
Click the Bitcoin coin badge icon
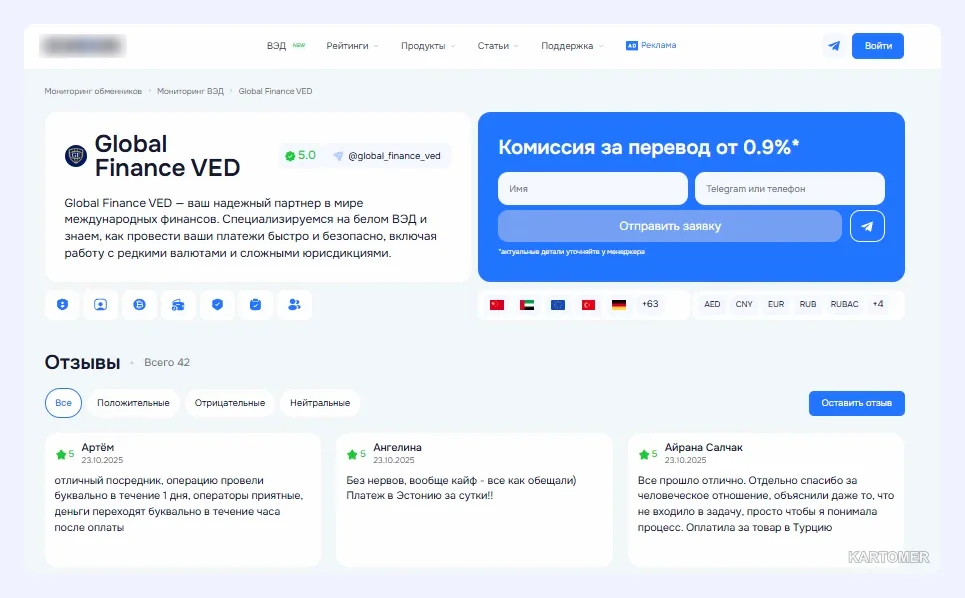[x=139, y=305]
